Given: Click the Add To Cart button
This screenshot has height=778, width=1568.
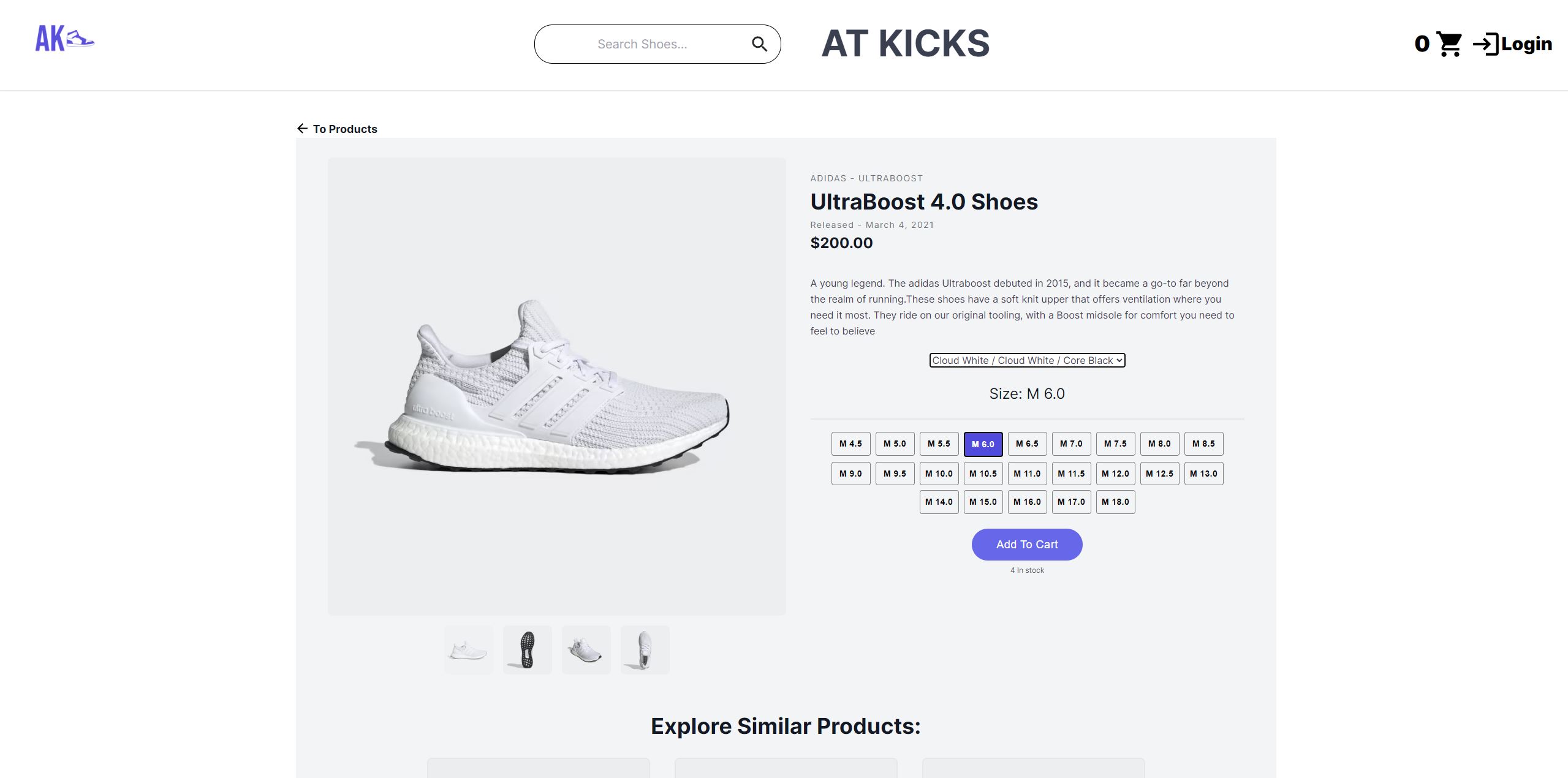Looking at the screenshot, I should coord(1027,545).
